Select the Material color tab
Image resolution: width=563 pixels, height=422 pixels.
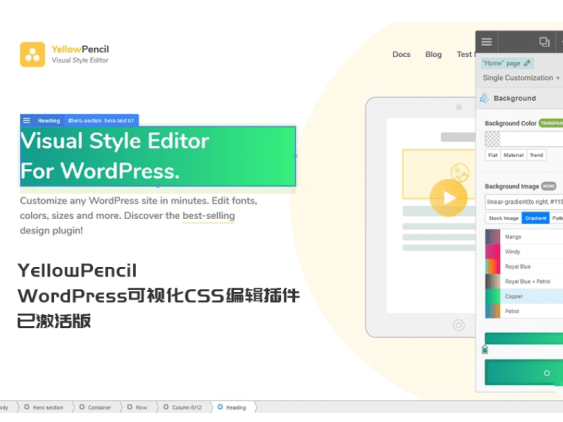513,155
